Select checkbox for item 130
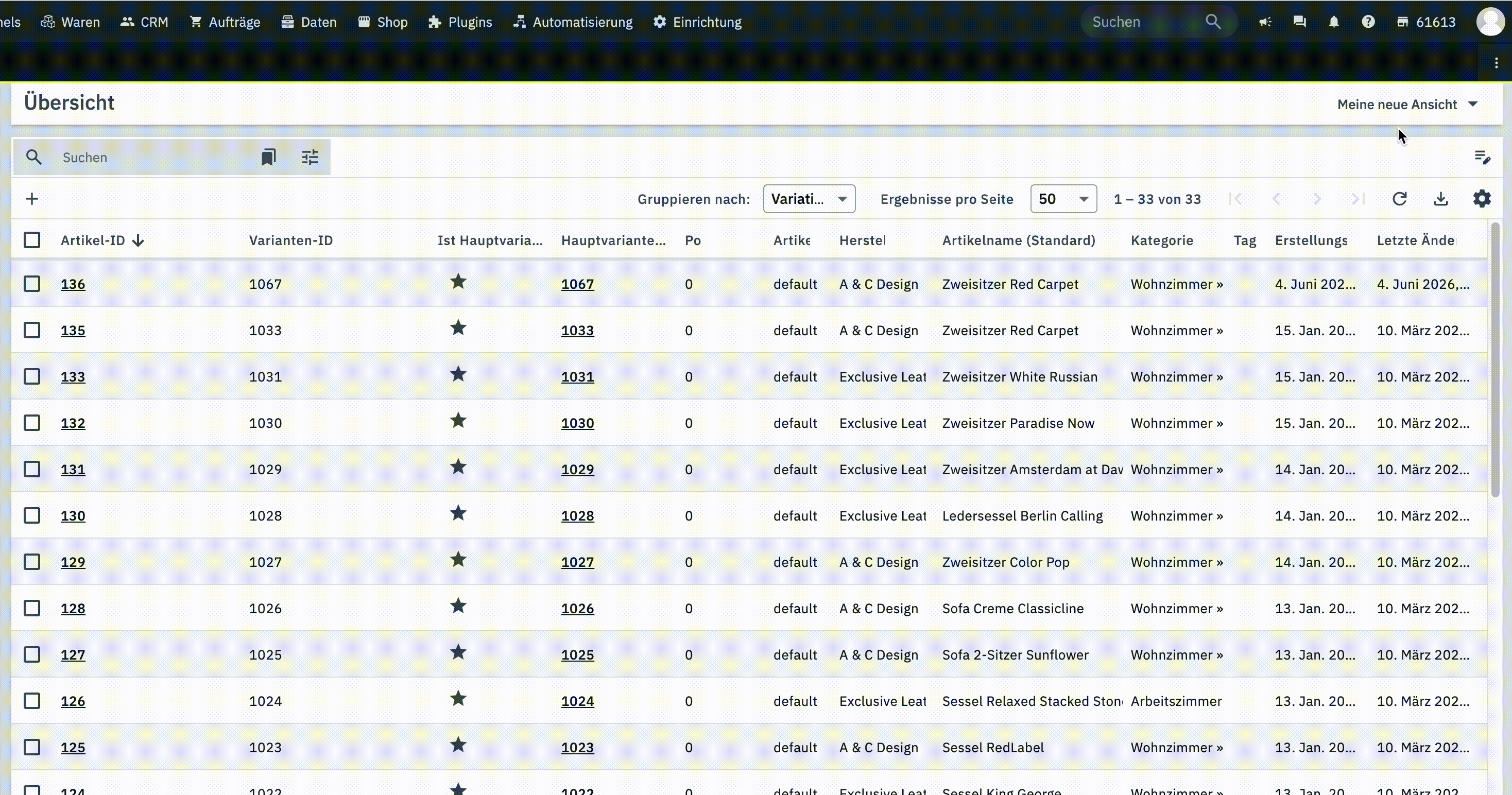The image size is (1512, 795). pos(32,516)
